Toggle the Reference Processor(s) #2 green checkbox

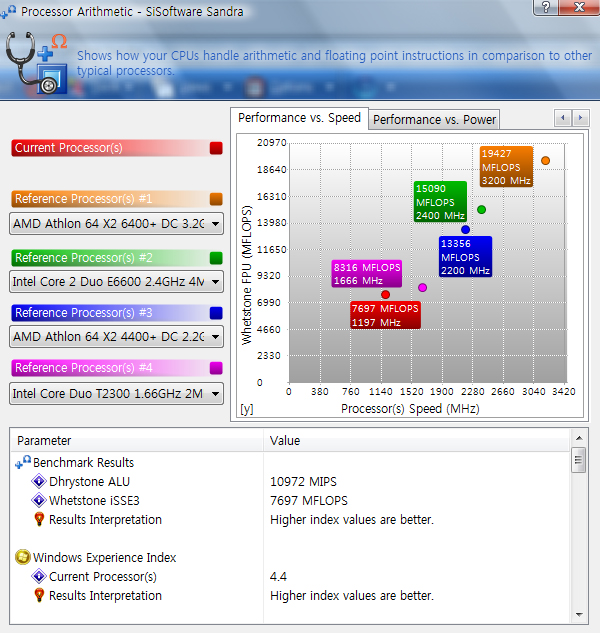[x=216, y=258]
